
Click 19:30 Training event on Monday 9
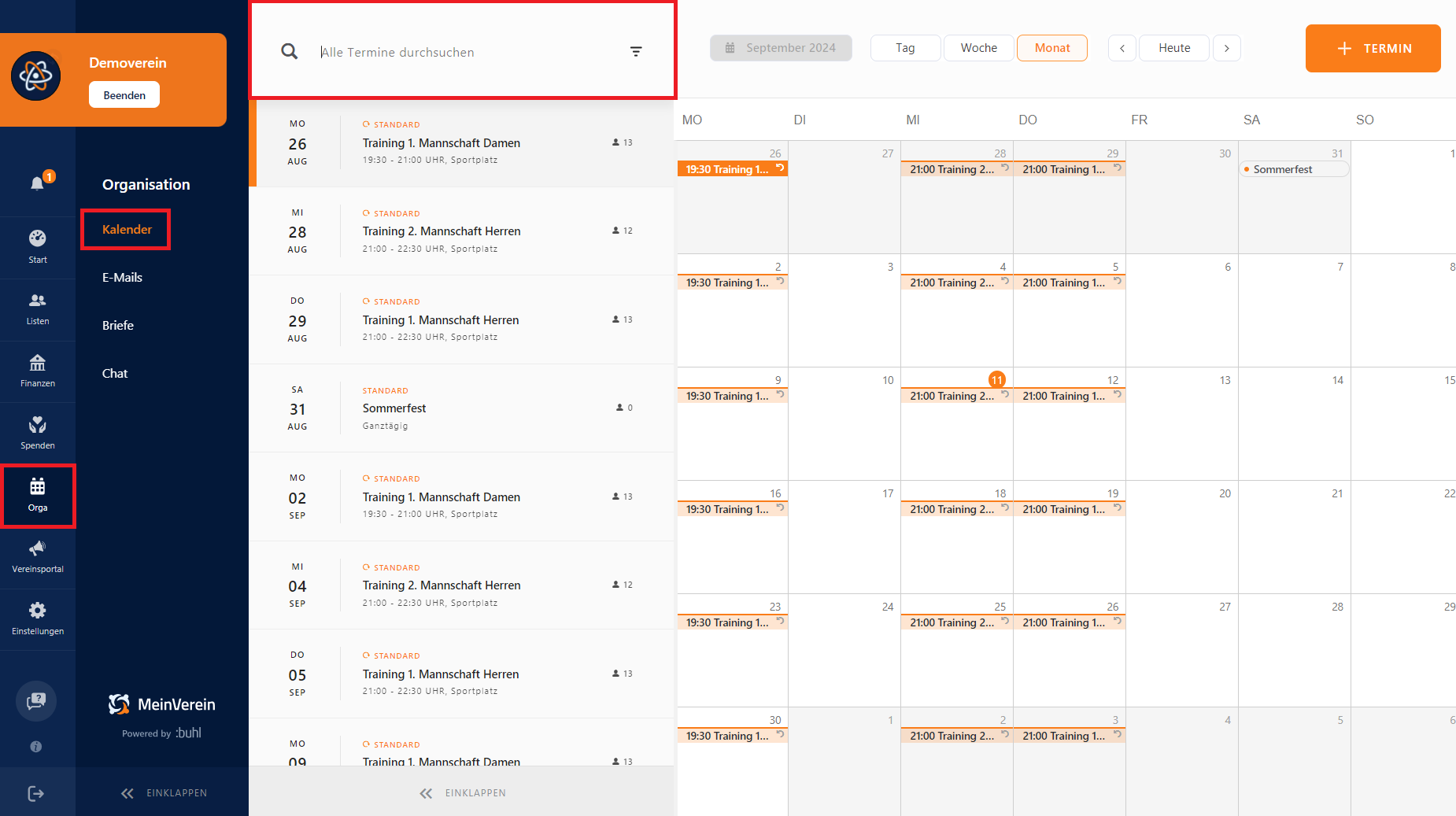pyautogui.click(x=733, y=395)
